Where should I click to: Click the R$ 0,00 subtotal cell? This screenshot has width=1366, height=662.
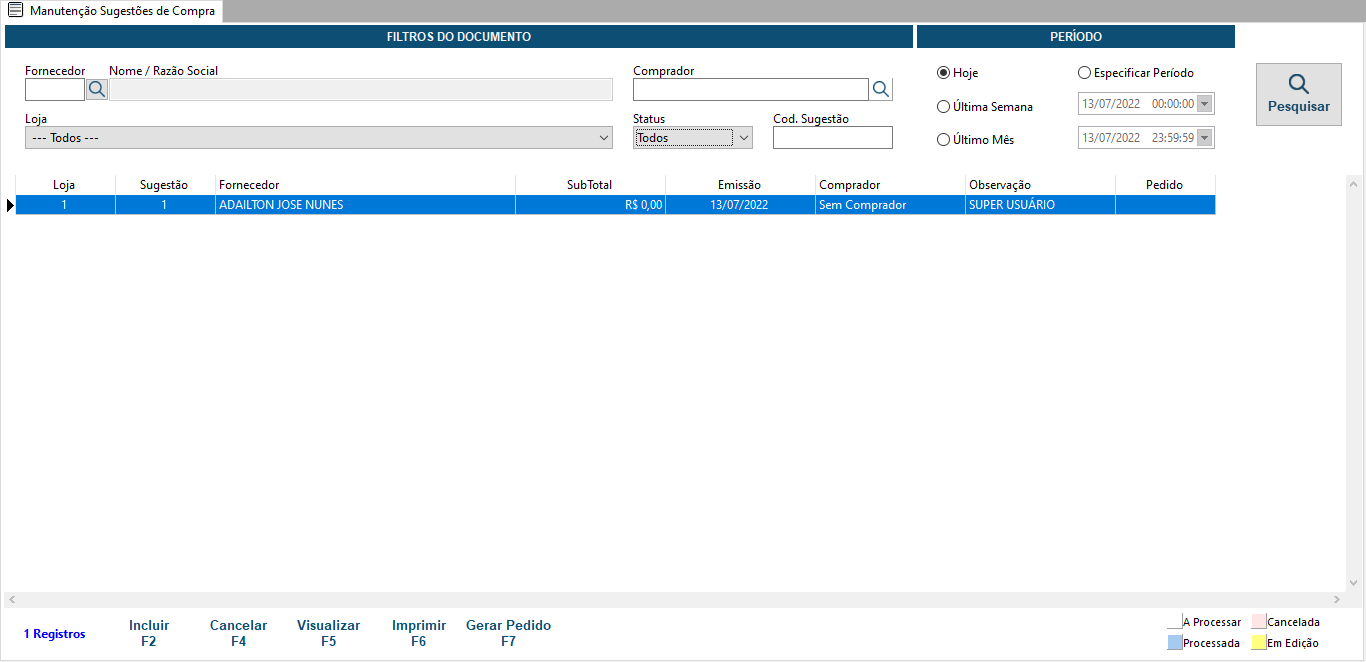click(590, 205)
